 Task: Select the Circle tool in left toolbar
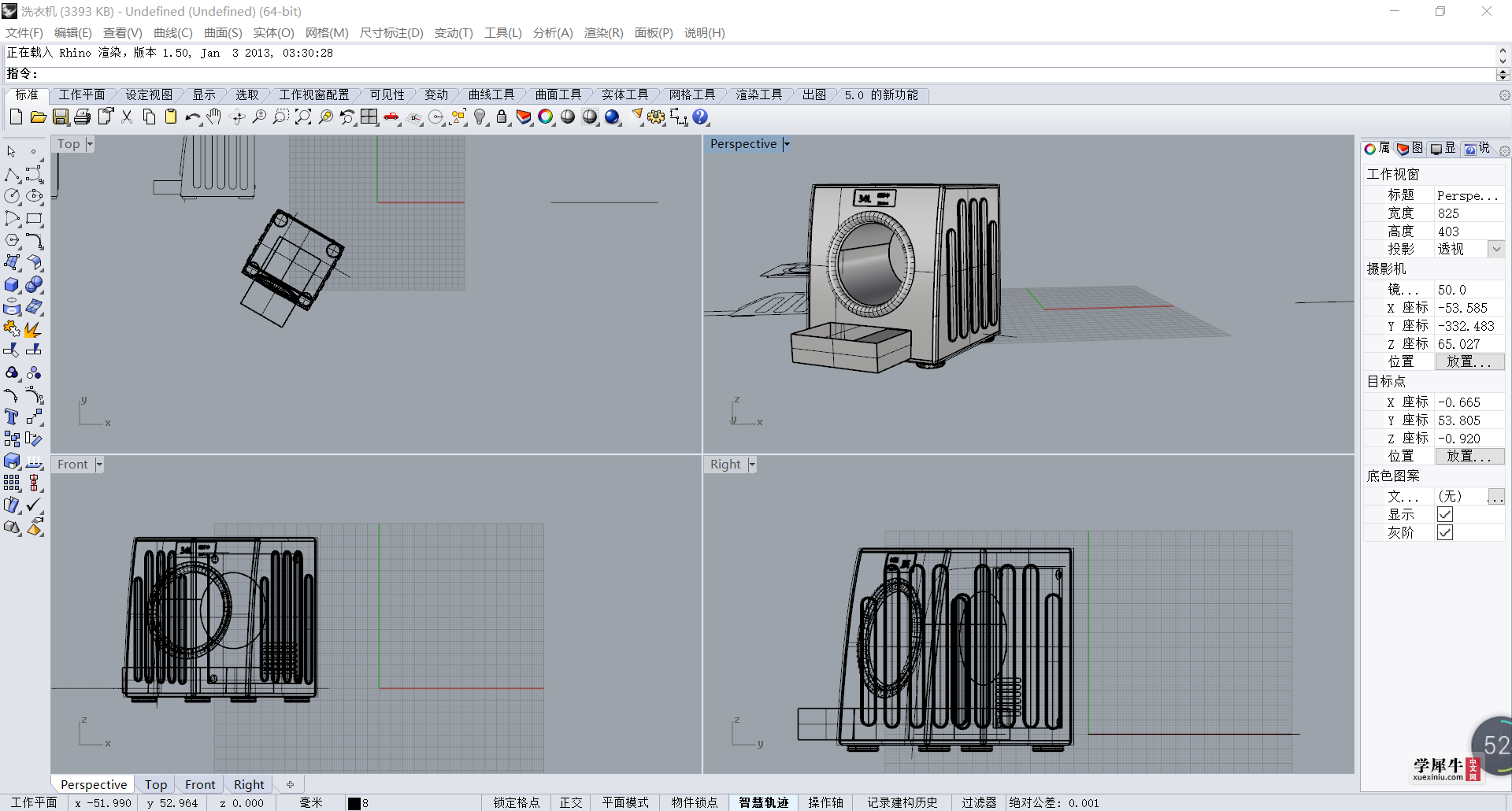(12, 196)
